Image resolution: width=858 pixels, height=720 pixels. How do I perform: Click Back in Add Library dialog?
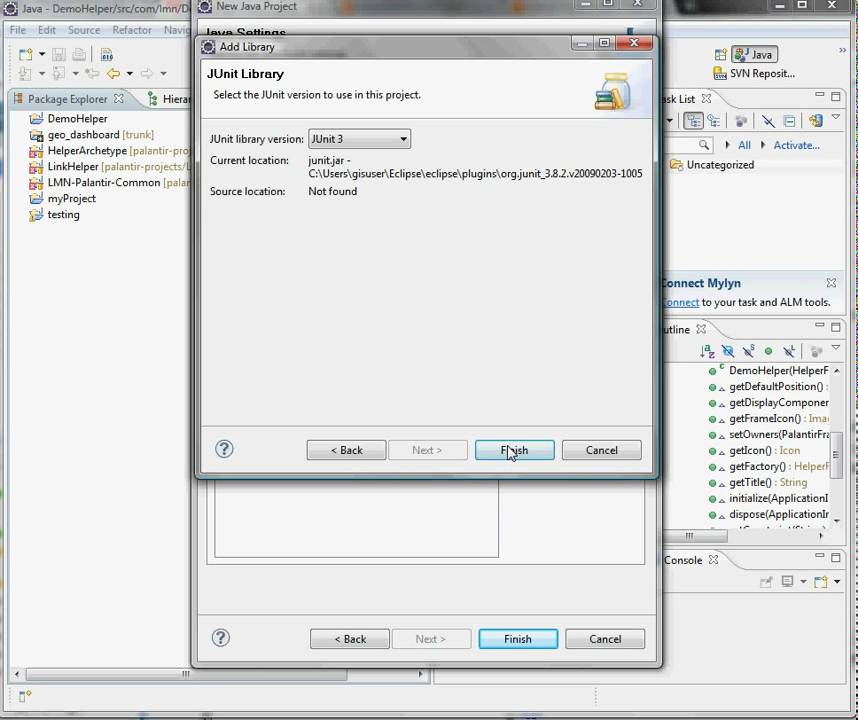(x=346, y=450)
